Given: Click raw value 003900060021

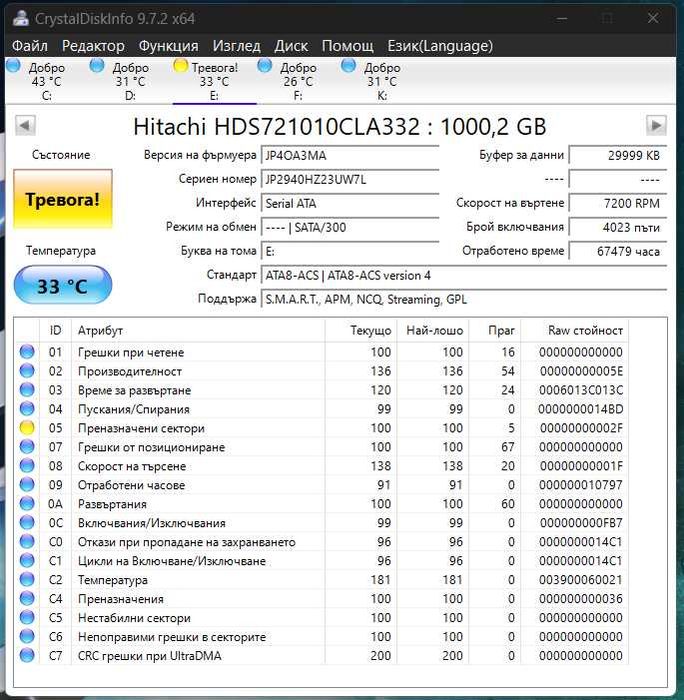Looking at the screenshot, I should point(580,580).
